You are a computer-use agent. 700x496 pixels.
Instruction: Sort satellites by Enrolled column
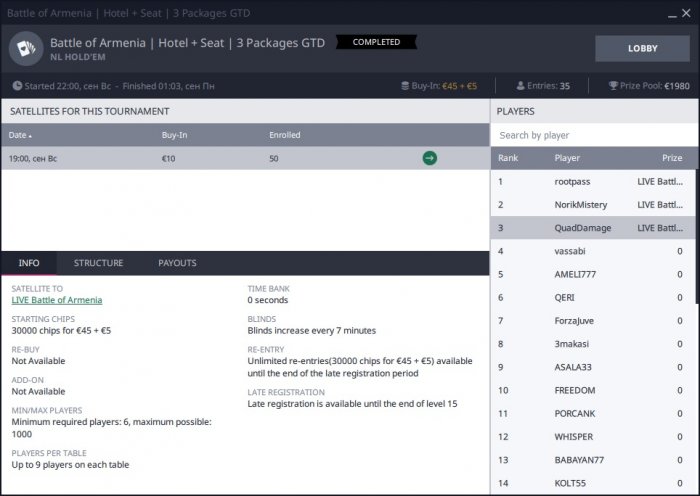(284, 134)
